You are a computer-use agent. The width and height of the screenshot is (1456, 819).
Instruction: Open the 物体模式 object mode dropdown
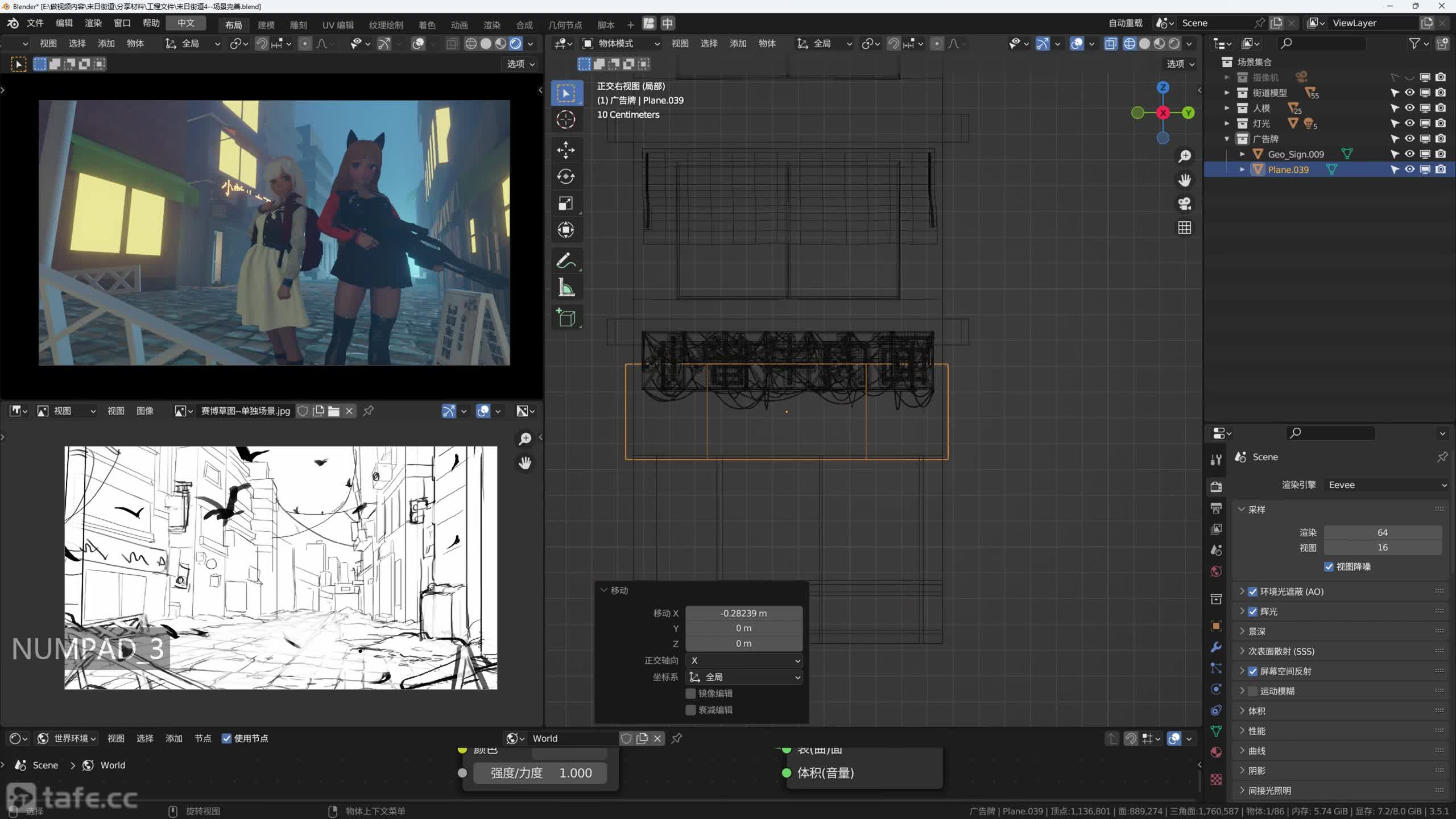click(621, 43)
